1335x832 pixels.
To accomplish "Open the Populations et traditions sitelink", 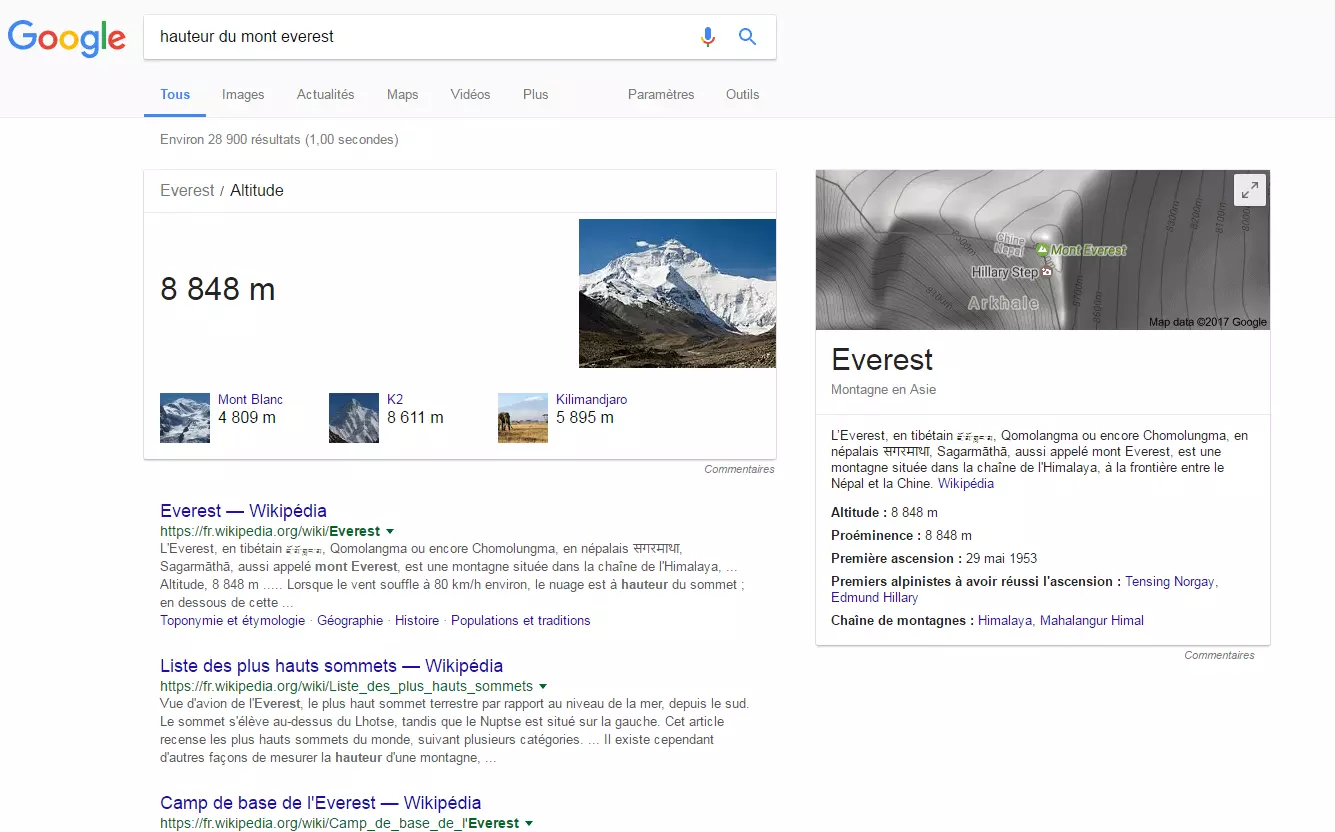I will 521,621.
